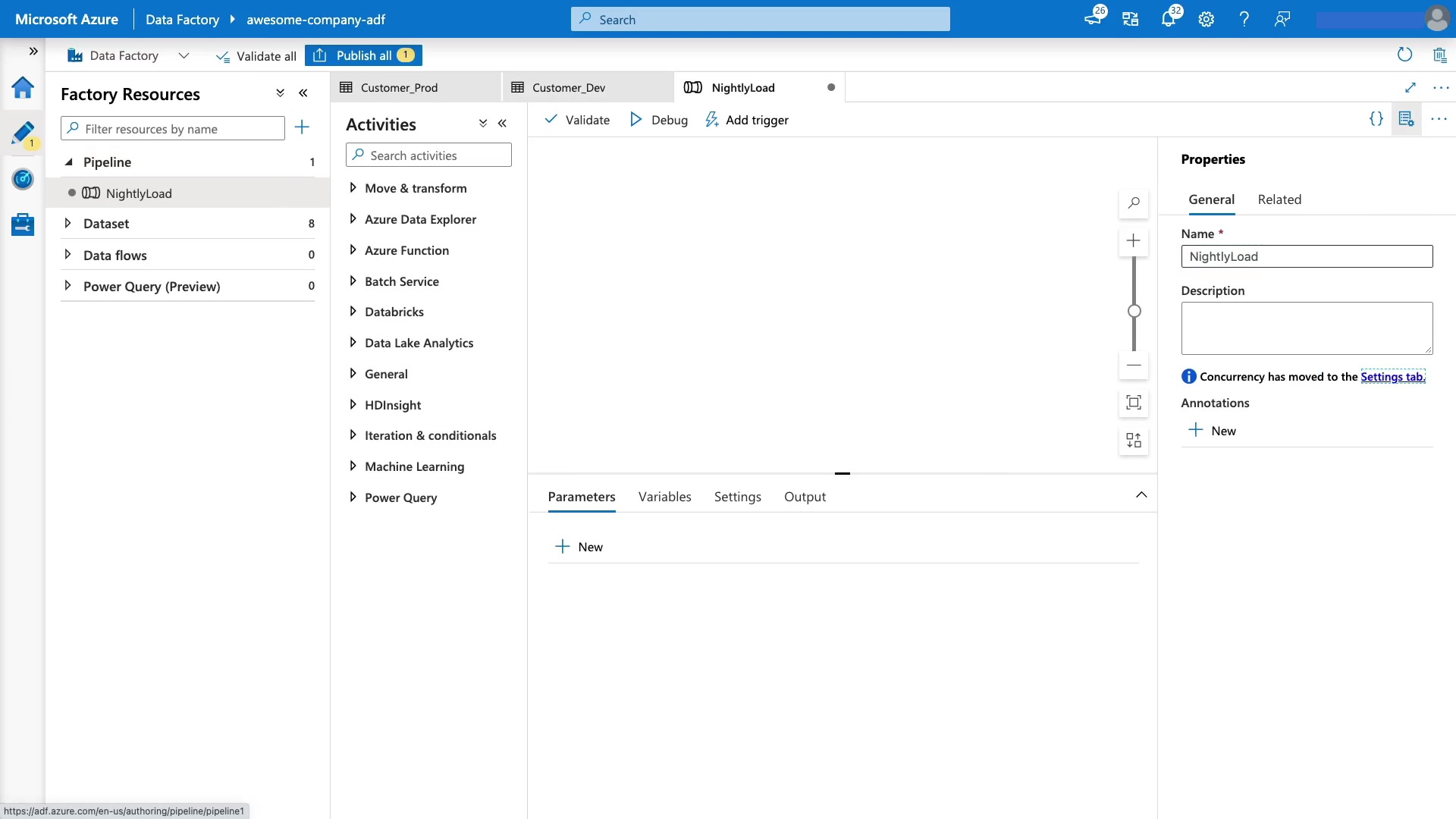Expand the Dataset resource group
The height and width of the screenshot is (819, 1456).
(67, 224)
